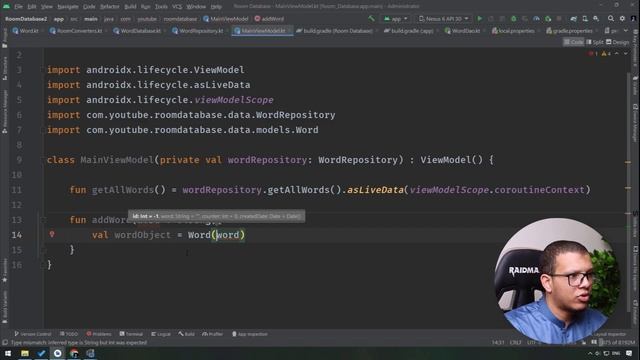Switch to the WordRepository.kt tab
This screenshot has width=640, height=360.
(198, 31)
